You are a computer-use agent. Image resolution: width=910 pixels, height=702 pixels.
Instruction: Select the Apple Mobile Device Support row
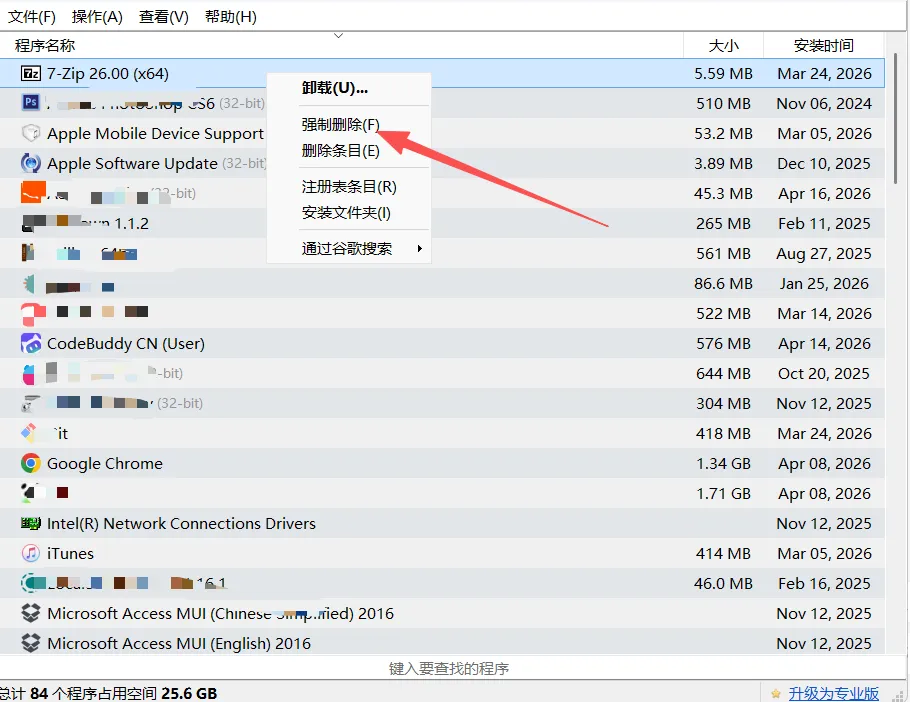pos(442,133)
